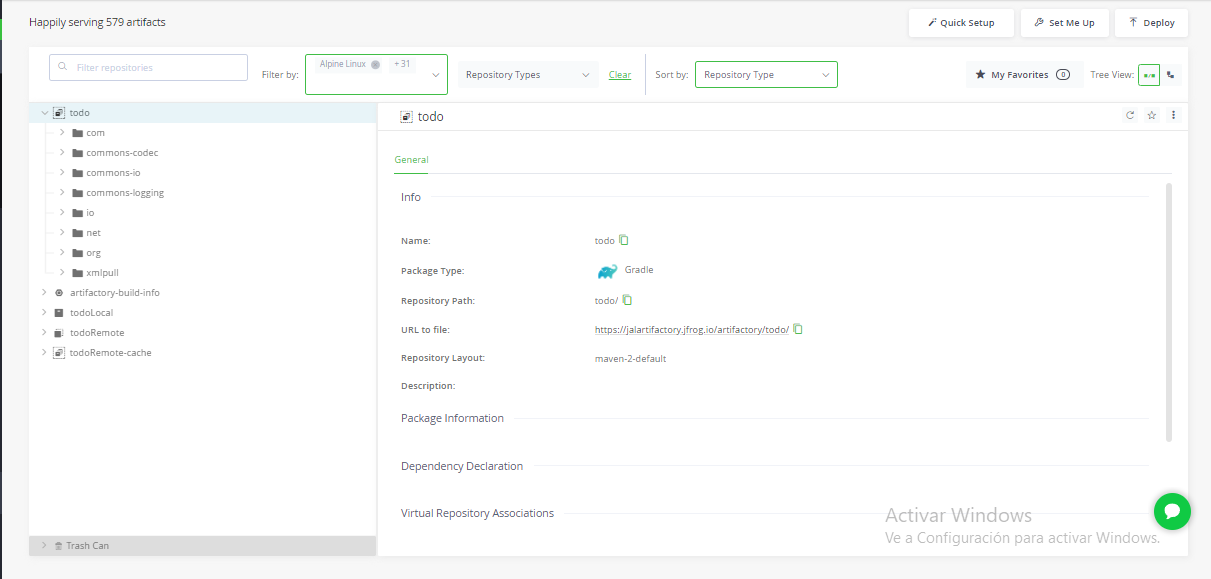Click the todo panel header repository icon
Image resolution: width=1211 pixels, height=579 pixels.
point(406,117)
